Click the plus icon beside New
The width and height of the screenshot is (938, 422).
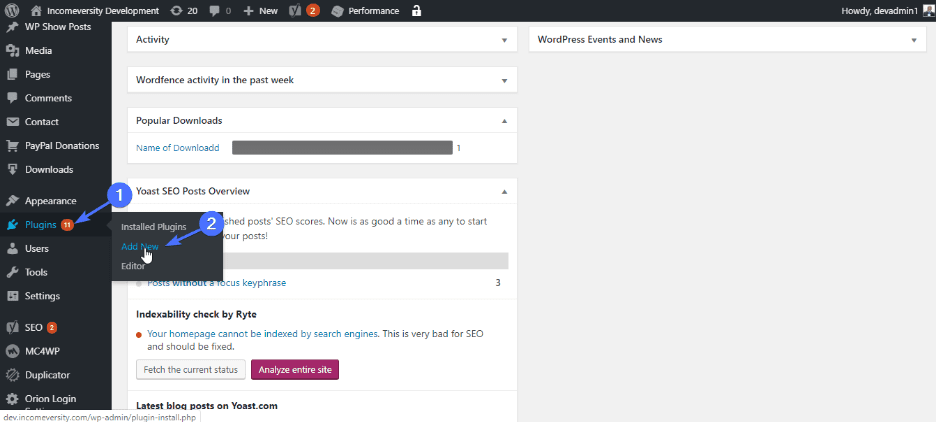249,11
